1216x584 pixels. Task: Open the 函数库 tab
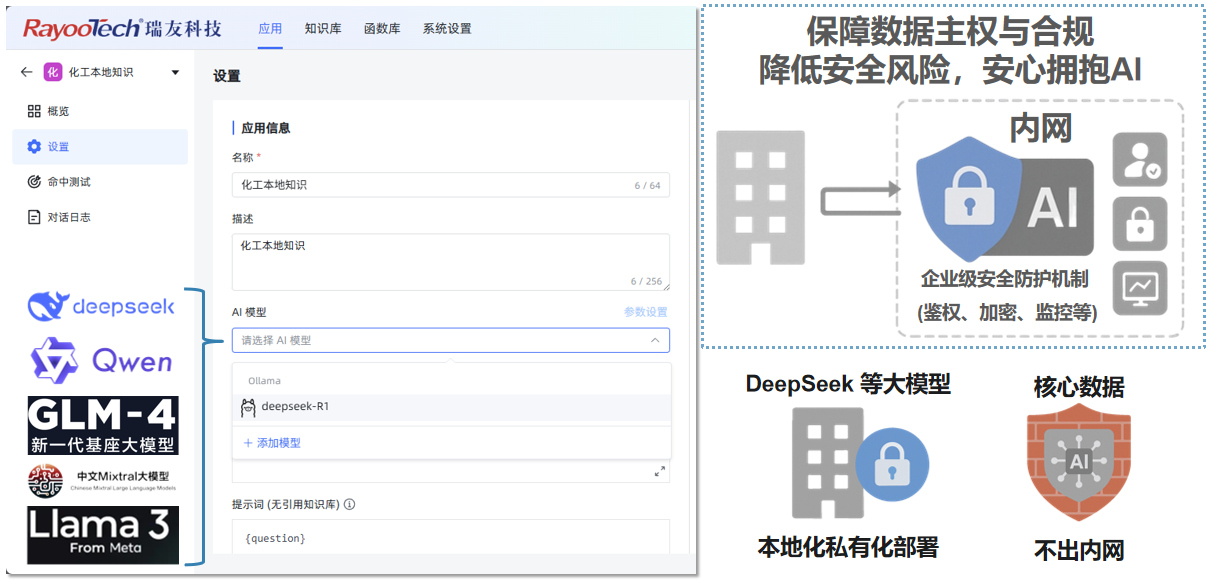pyautogui.click(x=382, y=29)
